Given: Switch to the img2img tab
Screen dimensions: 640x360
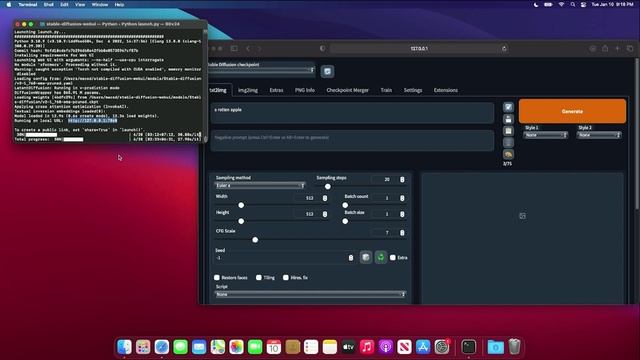Looking at the screenshot, I should coord(248,90).
